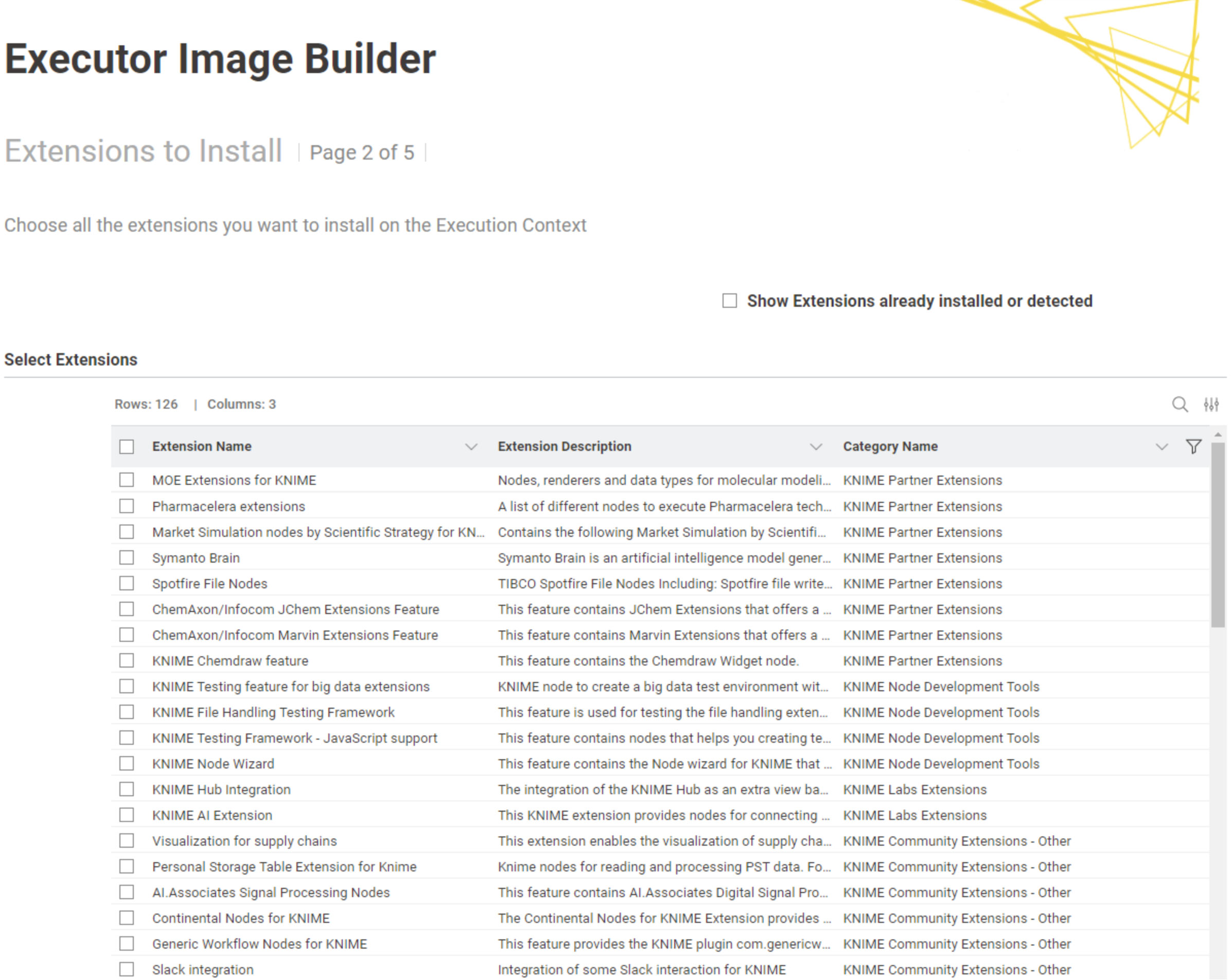The height and width of the screenshot is (980, 1231).
Task: Tick the select-all header checkbox
Action: coord(127,447)
